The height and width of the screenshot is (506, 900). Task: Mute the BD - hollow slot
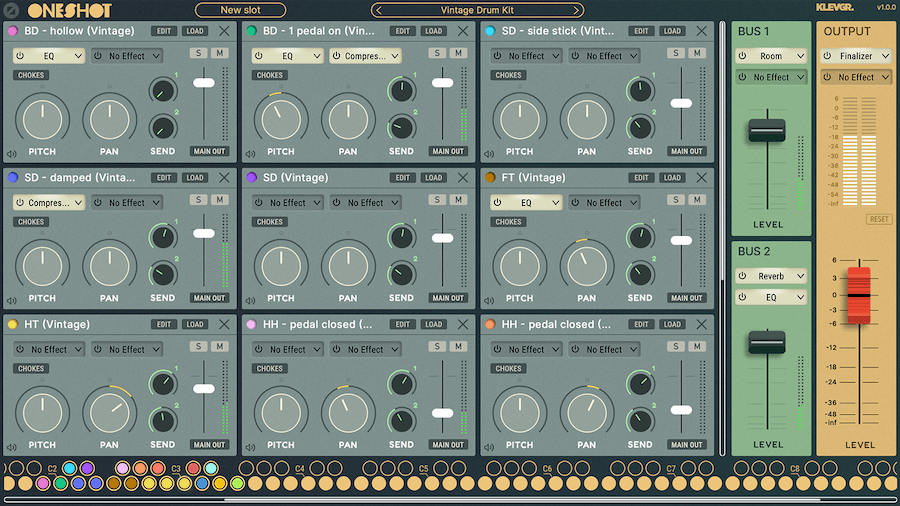pos(219,53)
